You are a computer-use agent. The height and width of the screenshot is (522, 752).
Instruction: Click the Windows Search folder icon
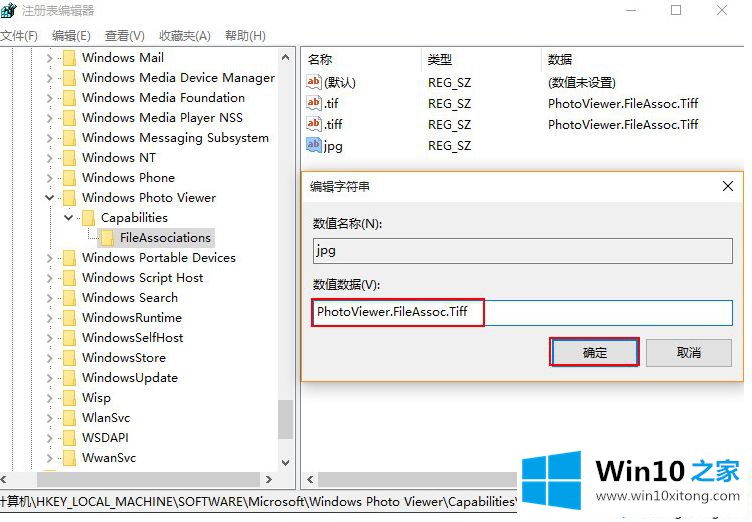point(70,297)
